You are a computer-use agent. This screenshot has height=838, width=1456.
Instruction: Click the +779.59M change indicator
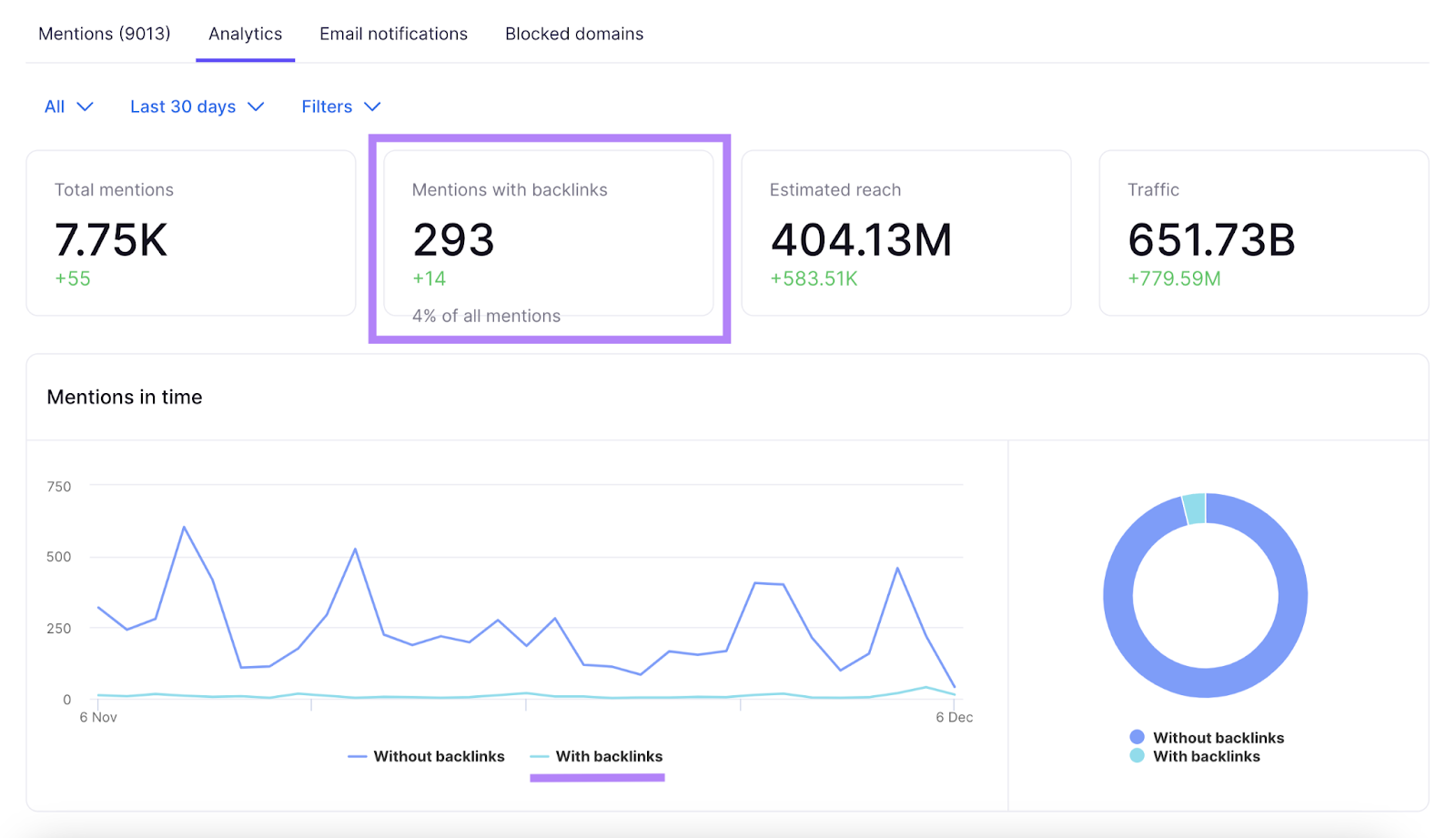click(1174, 279)
